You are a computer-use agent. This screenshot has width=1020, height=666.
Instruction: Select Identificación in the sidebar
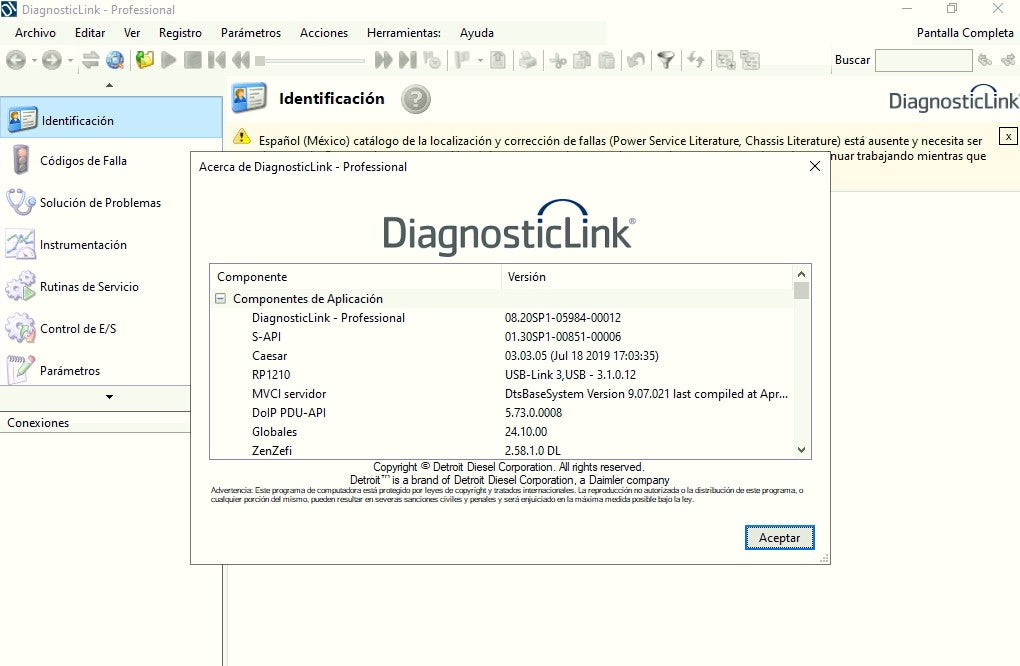(x=111, y=118)
